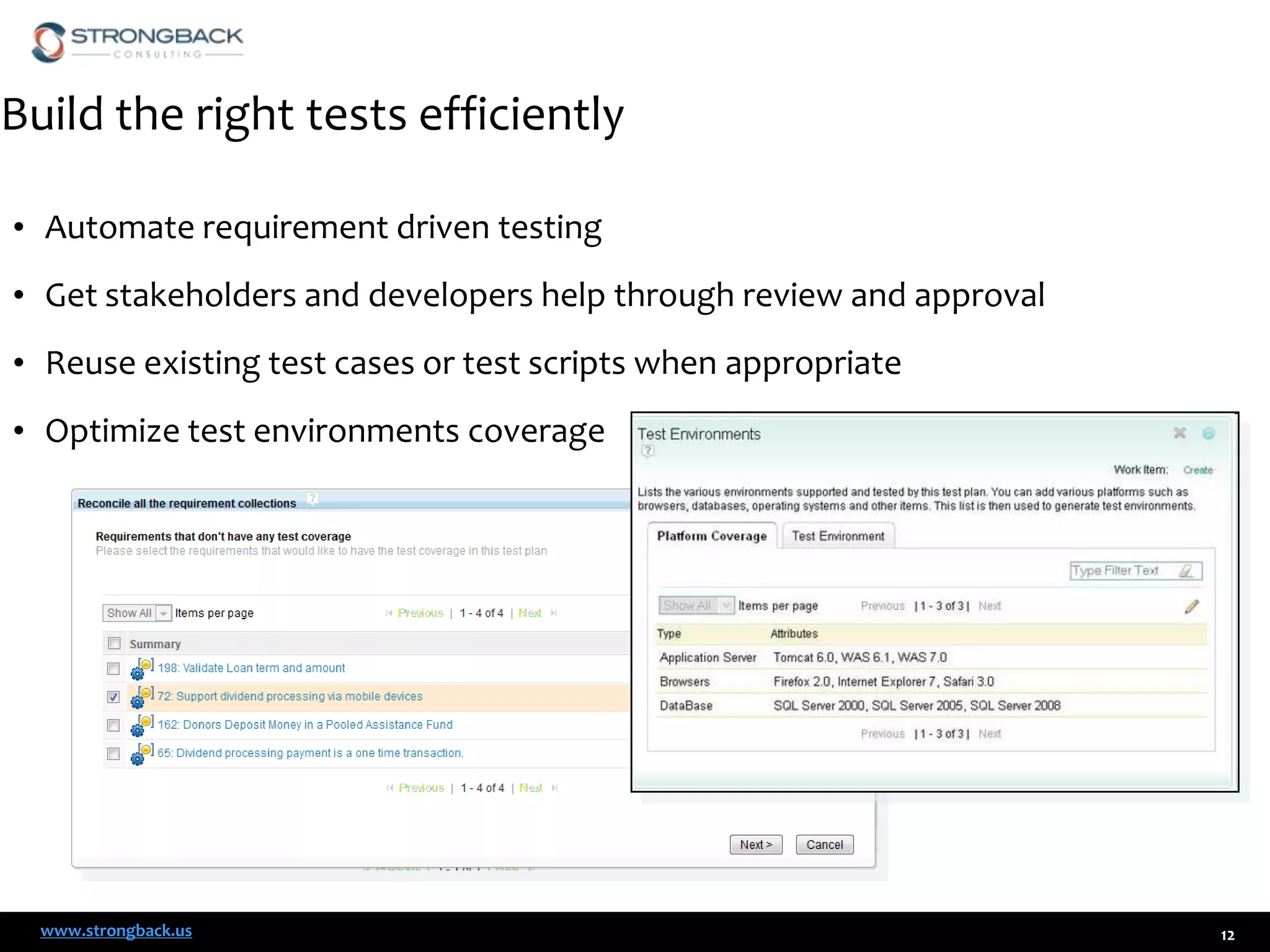Click Next in lower Test Environments pager
The height and width of the screenshot is (952, 1270).
[x=990, y=734]
